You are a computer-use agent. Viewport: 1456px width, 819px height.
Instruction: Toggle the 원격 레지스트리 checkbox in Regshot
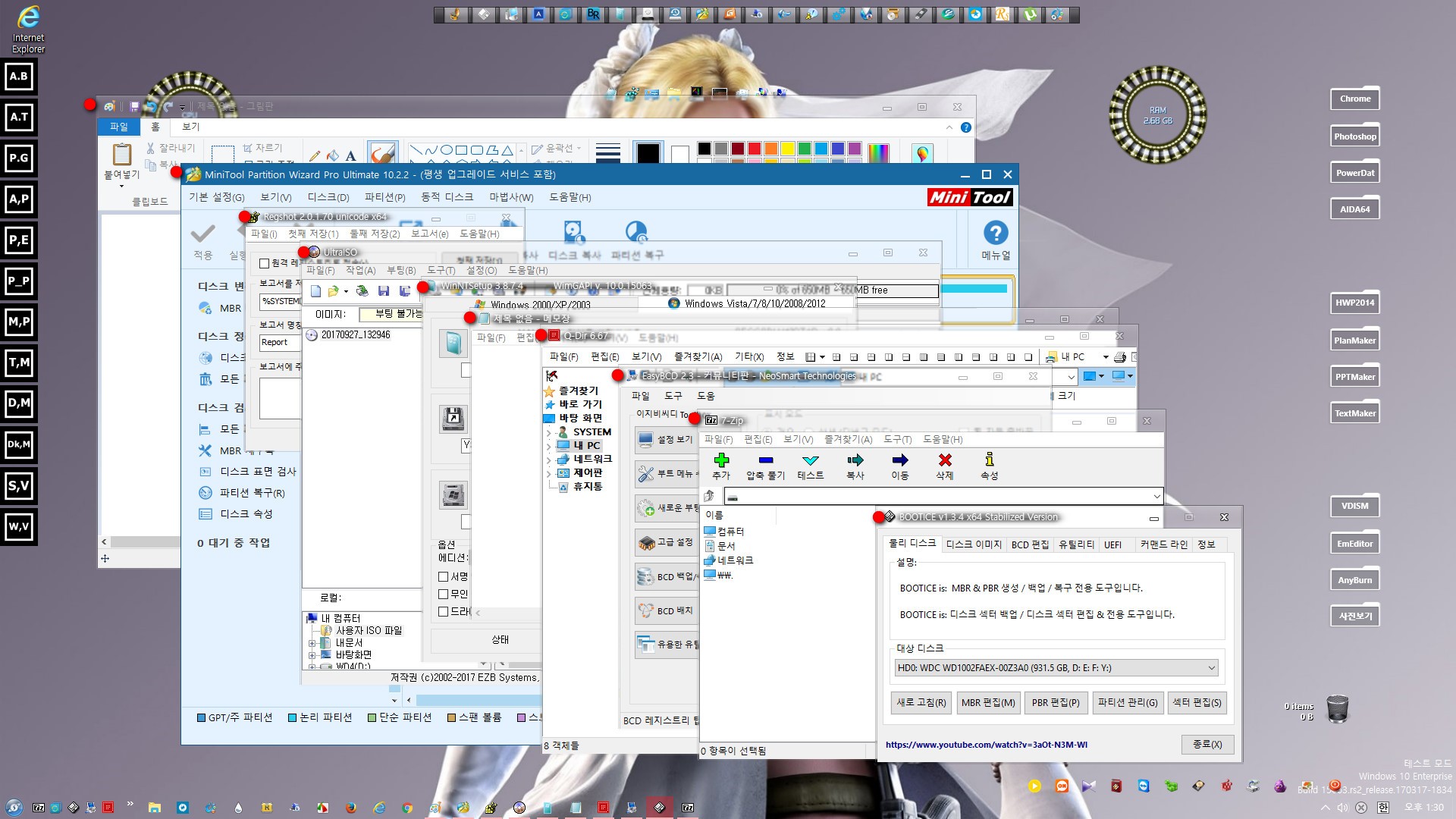coord(264,263)
